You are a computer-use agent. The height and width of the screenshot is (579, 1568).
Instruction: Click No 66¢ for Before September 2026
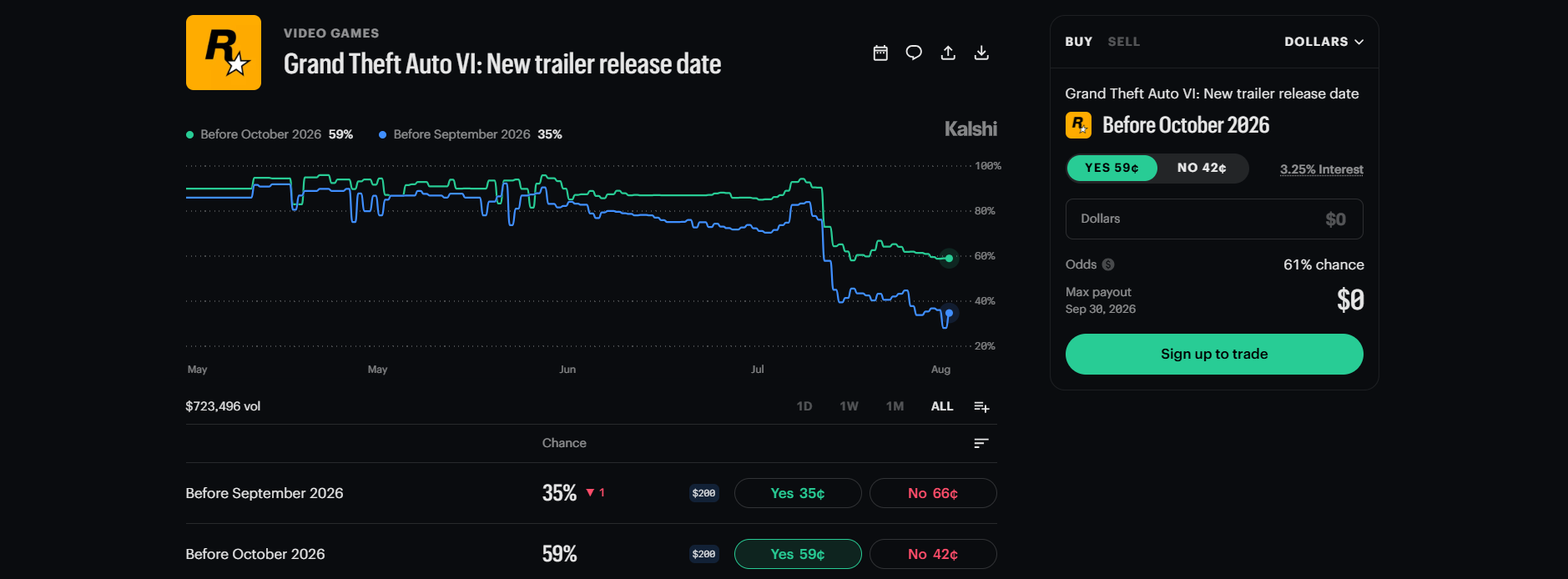pos(933,493)
